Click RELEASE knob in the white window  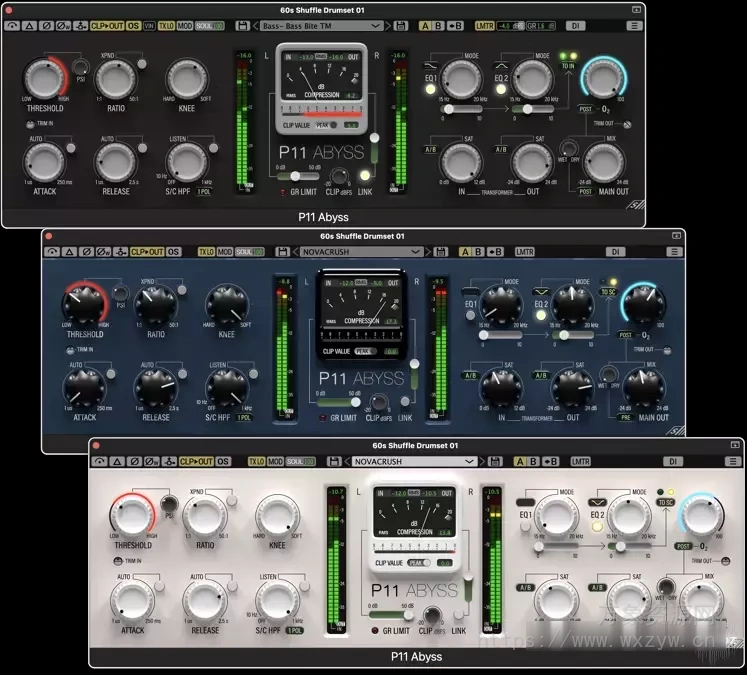pos(205,600)
